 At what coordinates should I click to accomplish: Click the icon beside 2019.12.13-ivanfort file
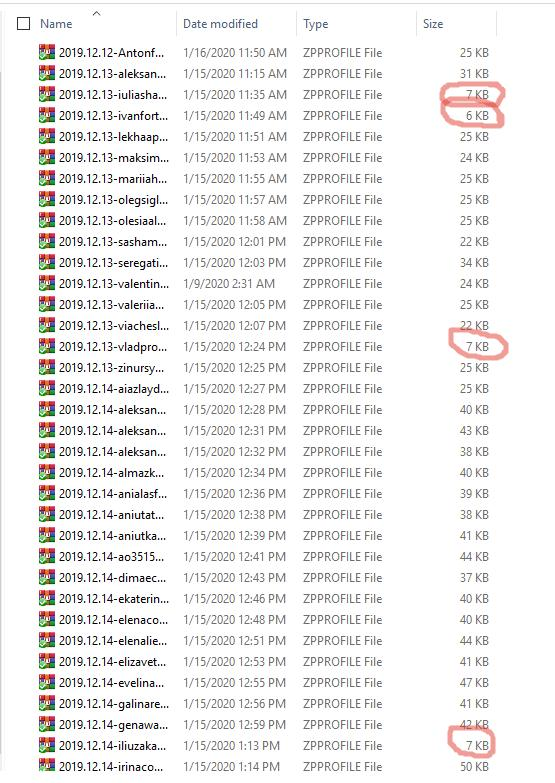(x=46, y=115)
